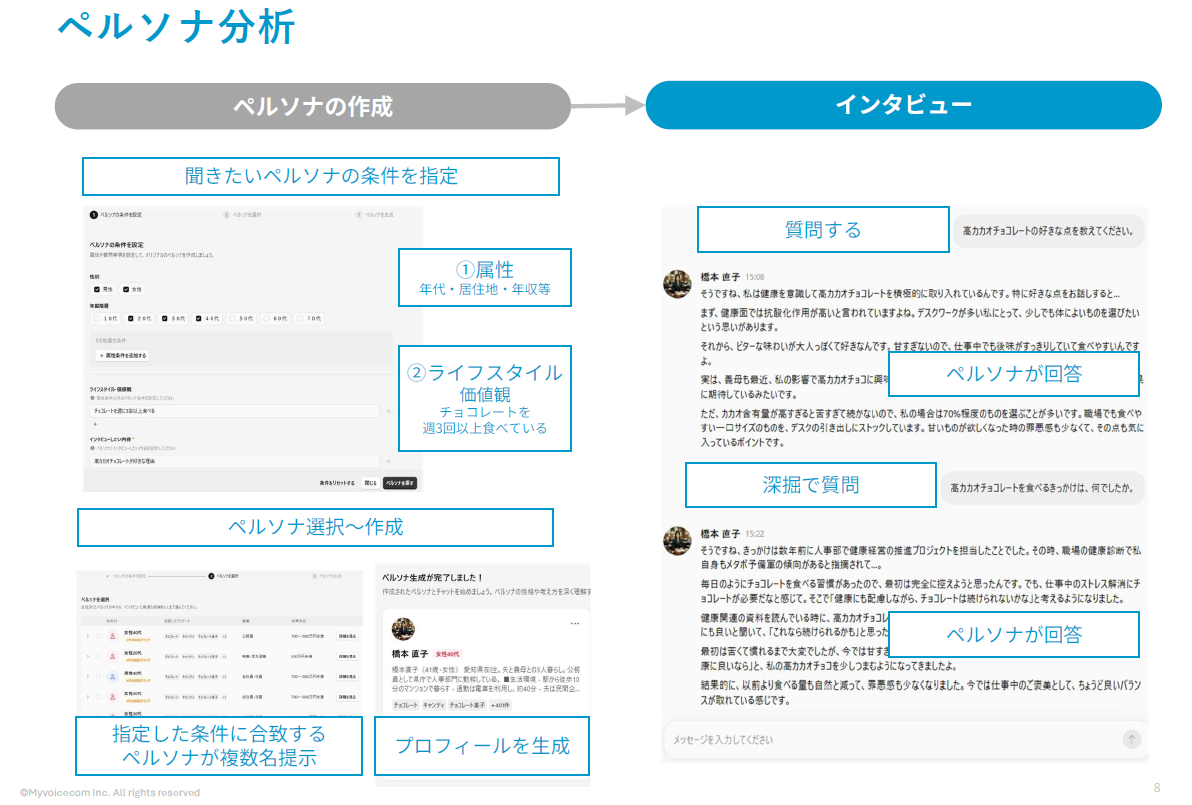This screenshot has height=805, width=1192.
Task: Click the 15:22 timestamp next to 橋本直子
Action: pyautogui.click(x=755, y=534)
